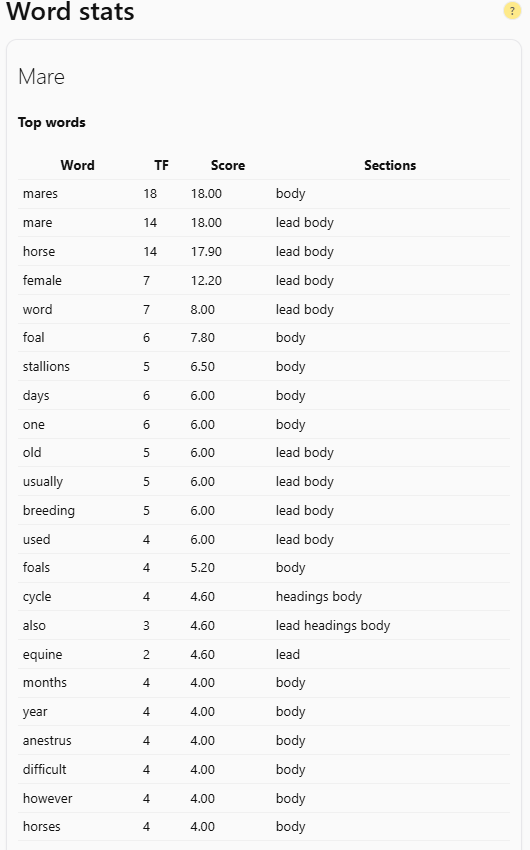Screen dimensions: 530x850
Task: Click the word 'female' in the list
Action: coord(42,280)
